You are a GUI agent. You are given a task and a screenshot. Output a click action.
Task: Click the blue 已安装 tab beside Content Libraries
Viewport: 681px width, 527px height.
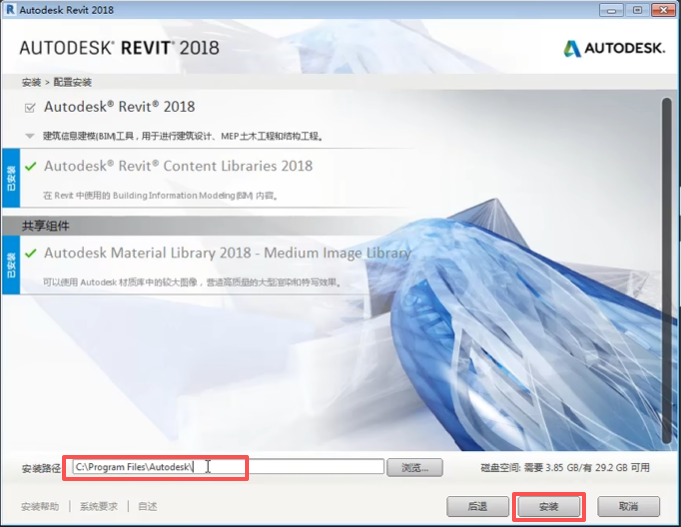10,177
